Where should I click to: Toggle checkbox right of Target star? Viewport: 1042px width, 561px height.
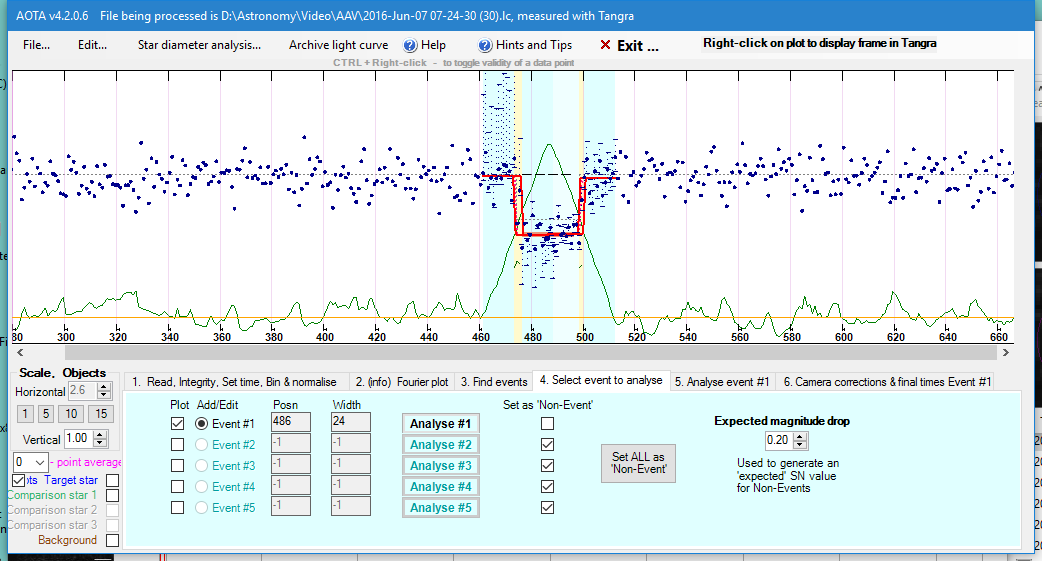point(113,480)
